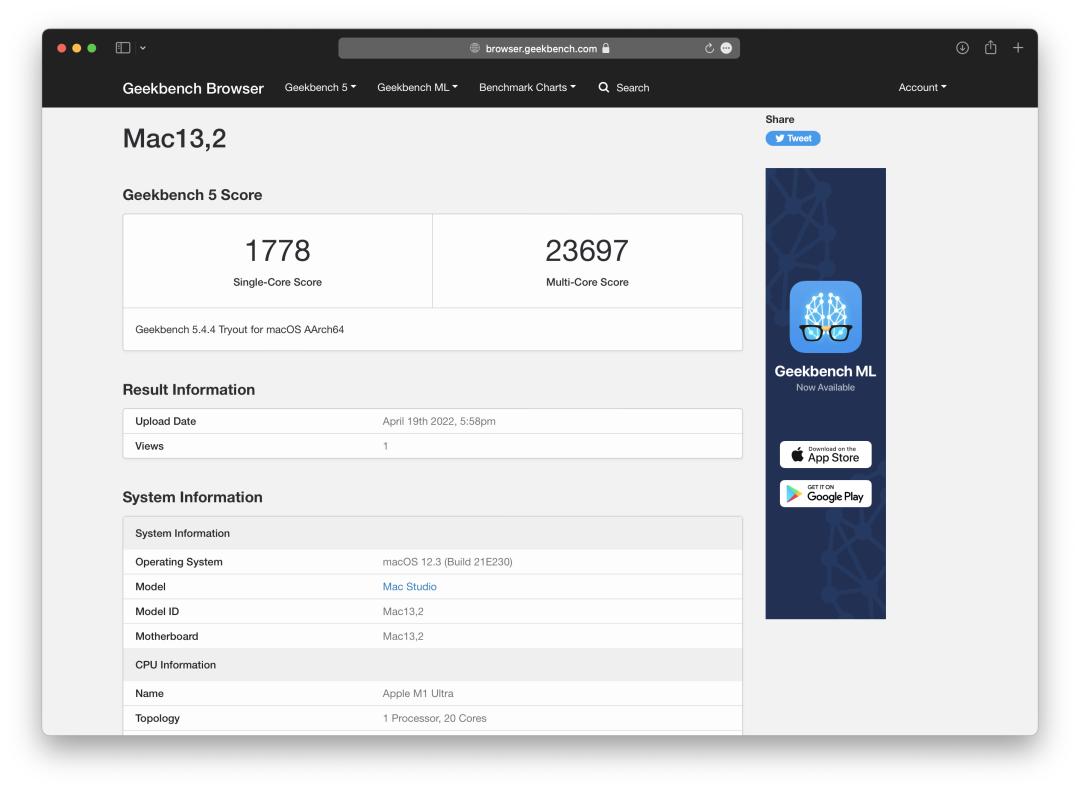
Task: Expand the Geekbench 5 menu
Action: coord(320,88)
